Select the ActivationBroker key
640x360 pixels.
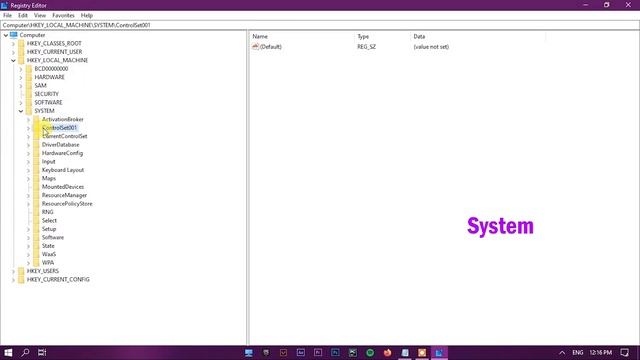62,119
